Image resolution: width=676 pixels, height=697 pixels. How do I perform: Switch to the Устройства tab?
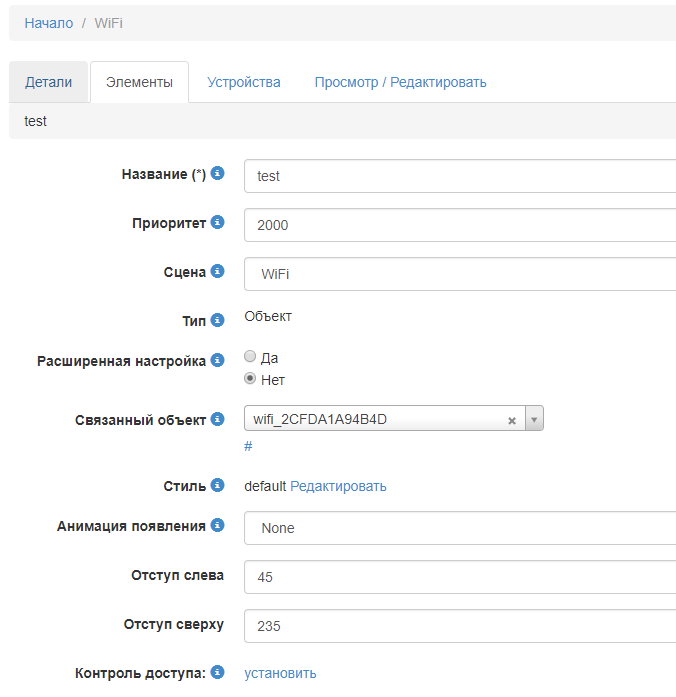point(244,82)
